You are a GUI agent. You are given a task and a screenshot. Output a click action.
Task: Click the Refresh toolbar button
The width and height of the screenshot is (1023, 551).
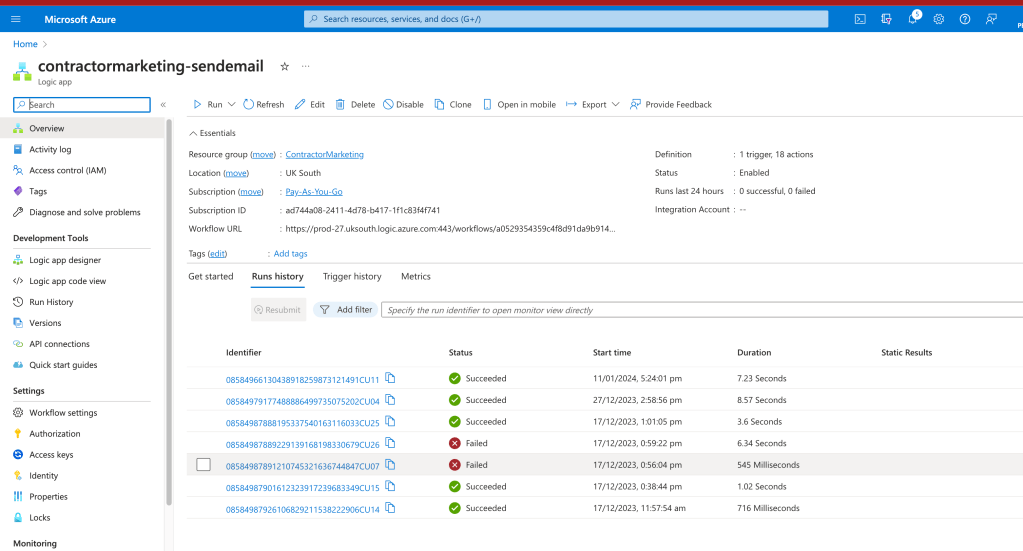264,104
